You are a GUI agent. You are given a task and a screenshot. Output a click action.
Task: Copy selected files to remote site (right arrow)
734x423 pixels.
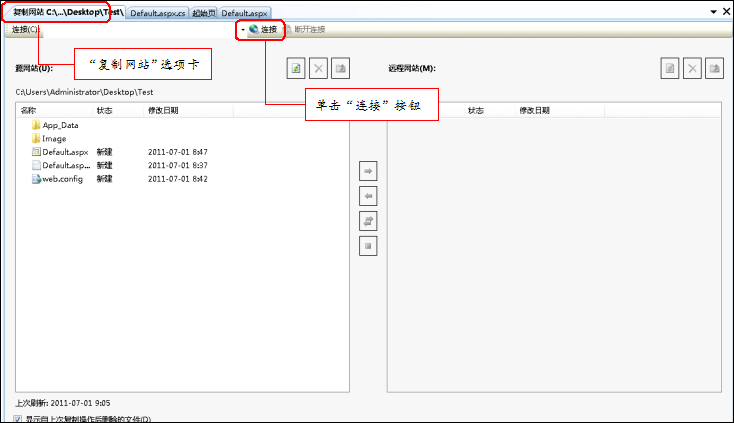[368, 172]
